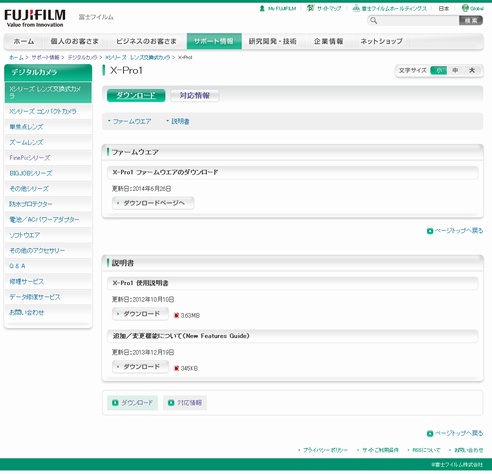
Task: Select the ダウンロード tab under X-Pro1
Action: (x=136, y=96)
